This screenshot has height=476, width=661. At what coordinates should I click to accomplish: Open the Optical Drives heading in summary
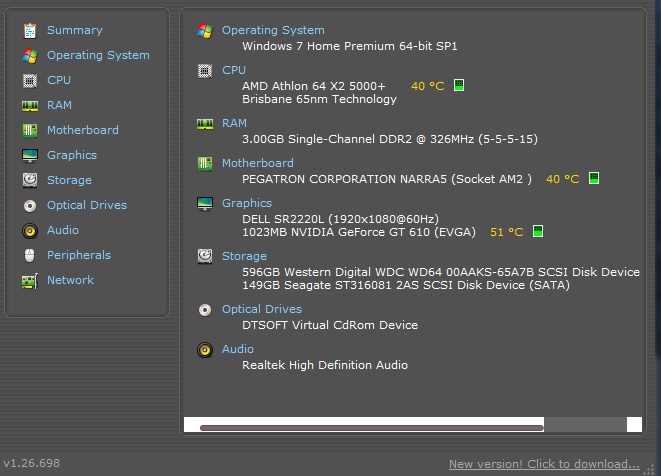coord(262,309)
